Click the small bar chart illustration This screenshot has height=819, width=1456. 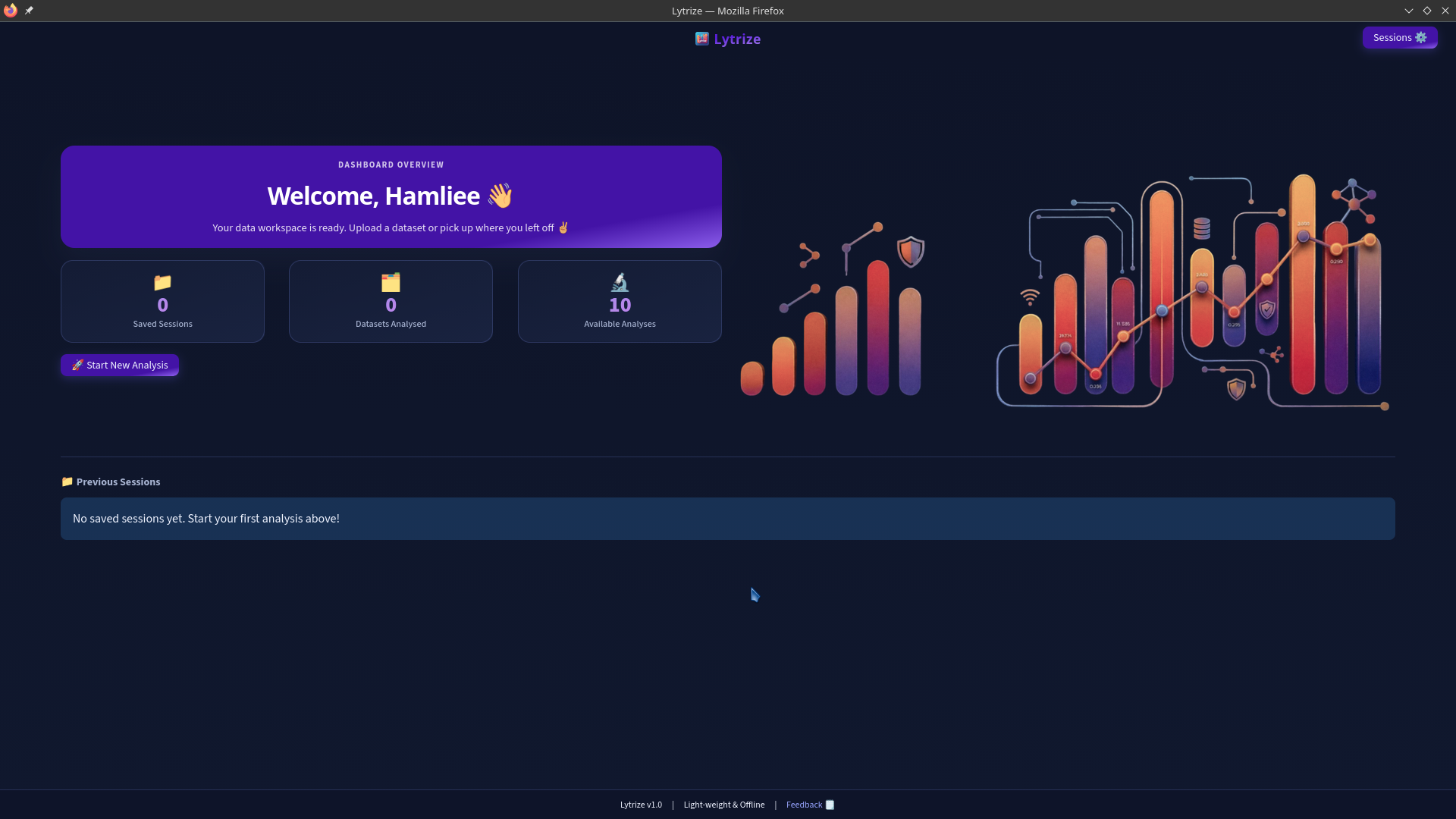833,309
